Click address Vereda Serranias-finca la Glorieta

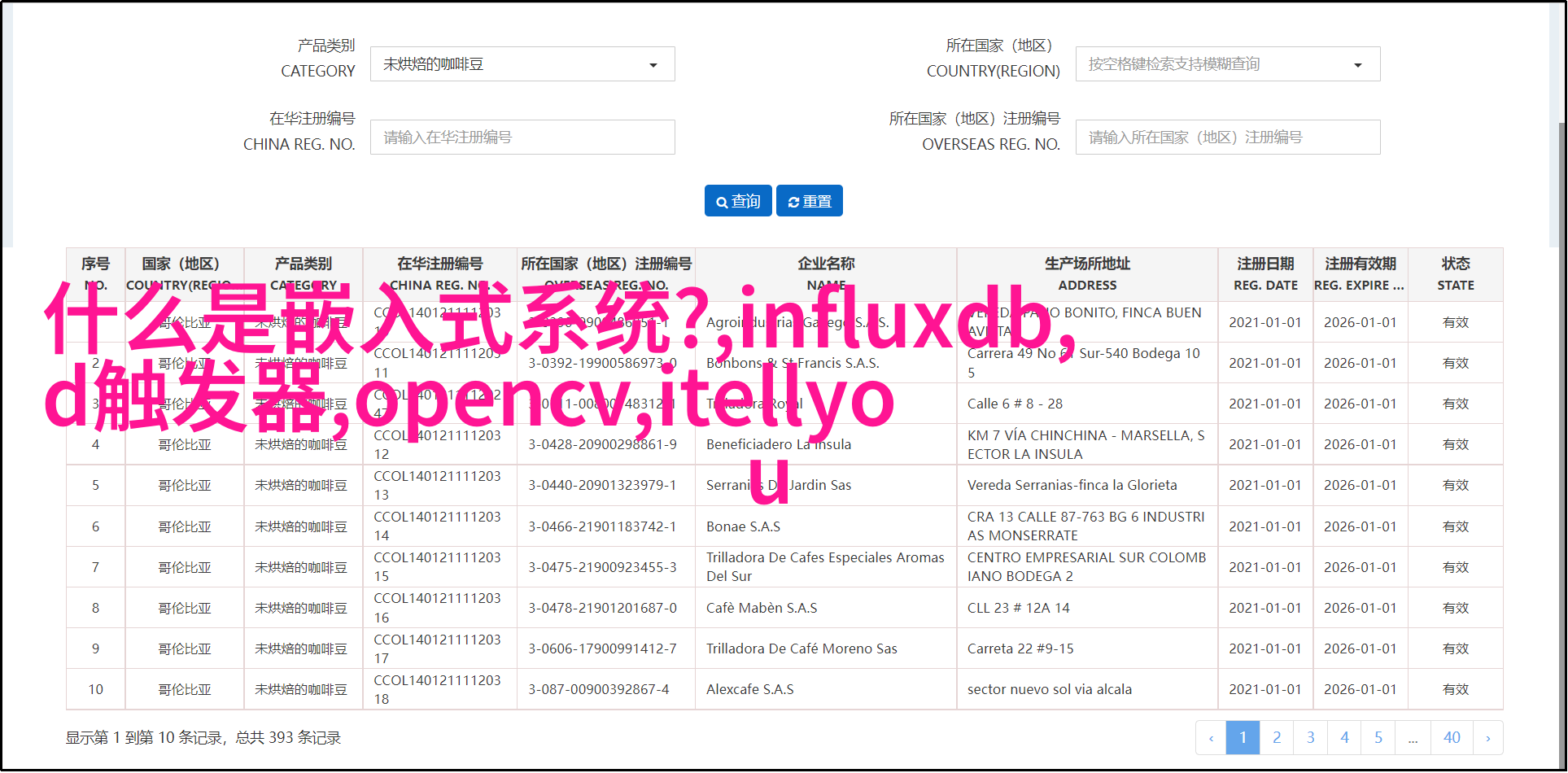coord(1072,485)
